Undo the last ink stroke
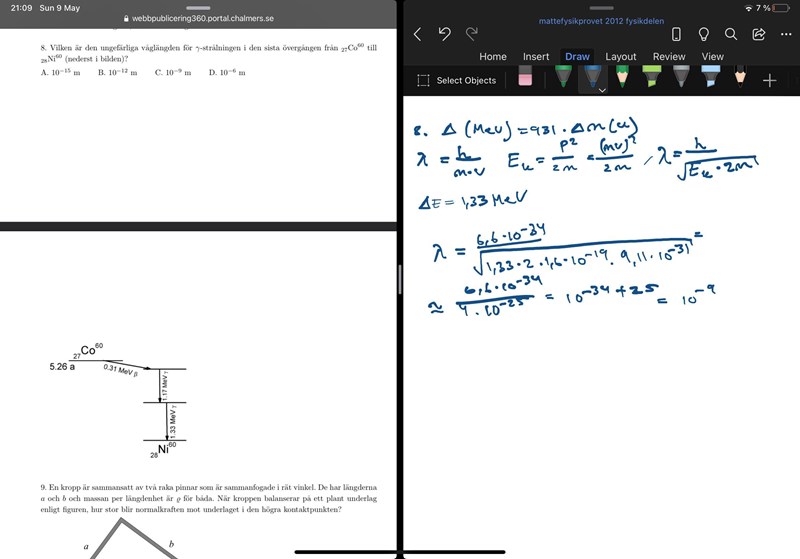 pyautogui.click(x=445, y=34)
